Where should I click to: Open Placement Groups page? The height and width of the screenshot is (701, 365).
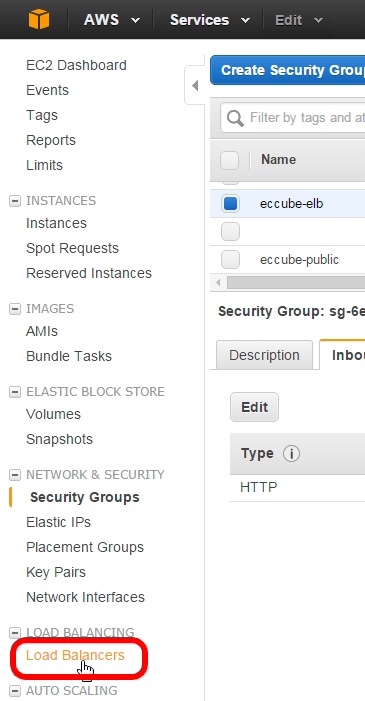(85, 547)
